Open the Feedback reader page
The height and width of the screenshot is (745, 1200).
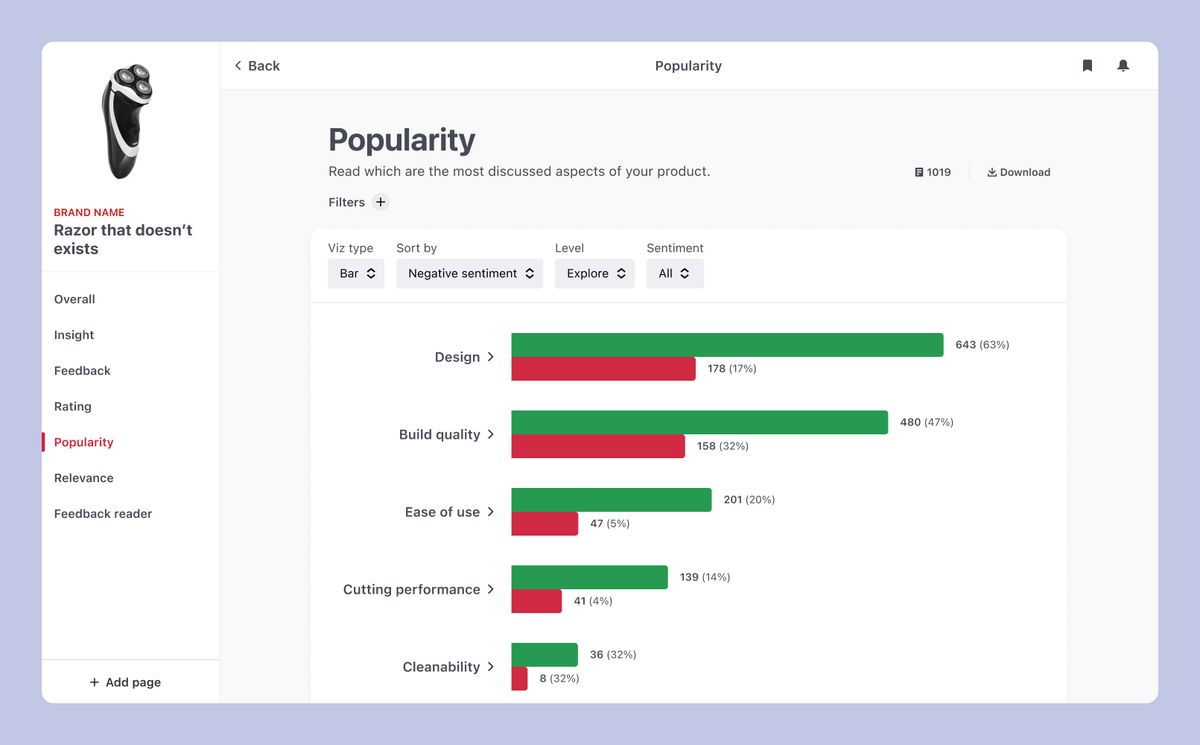click(x=103, y=514)
